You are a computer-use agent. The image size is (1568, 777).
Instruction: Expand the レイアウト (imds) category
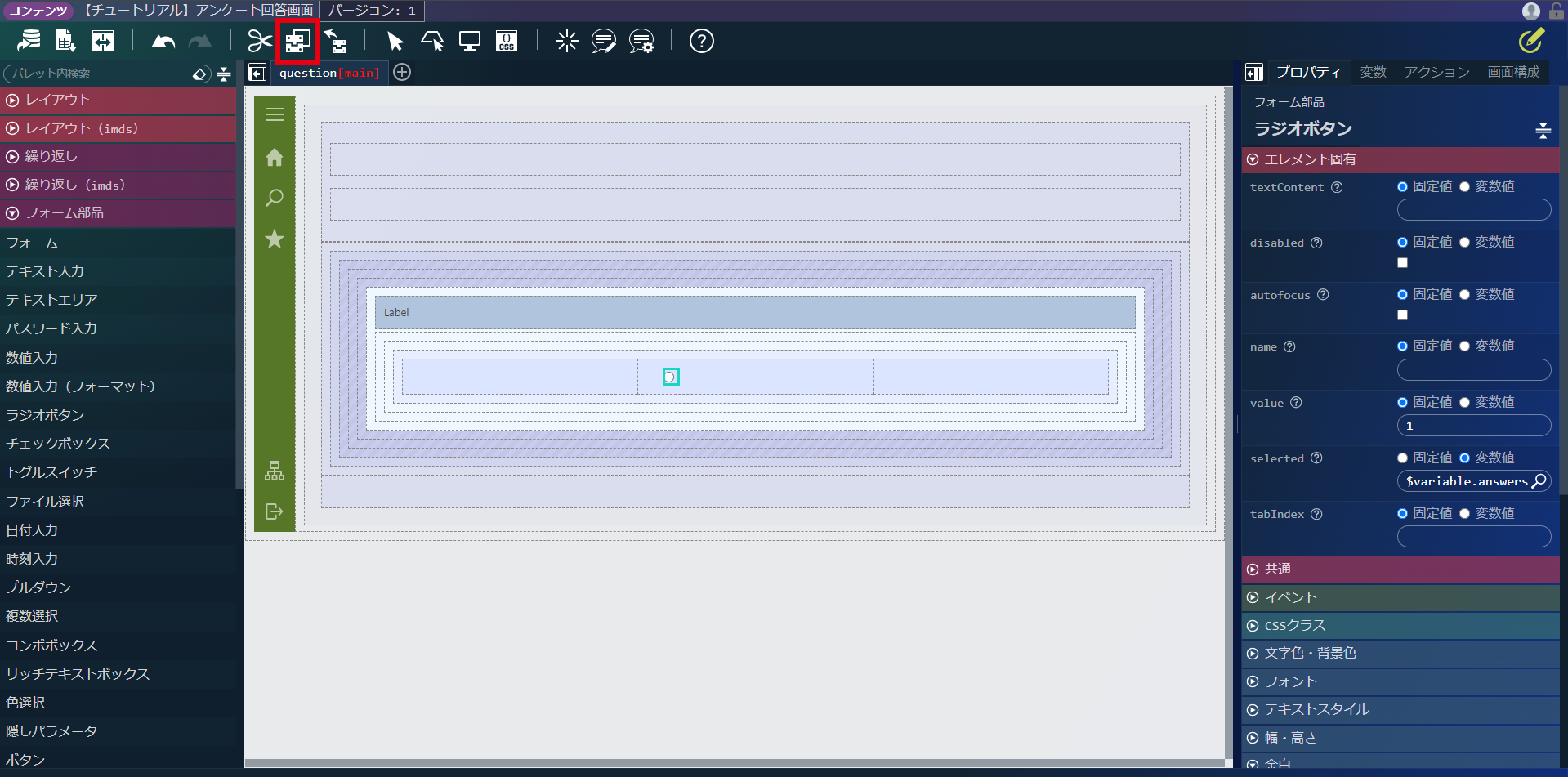click(118, 128)
